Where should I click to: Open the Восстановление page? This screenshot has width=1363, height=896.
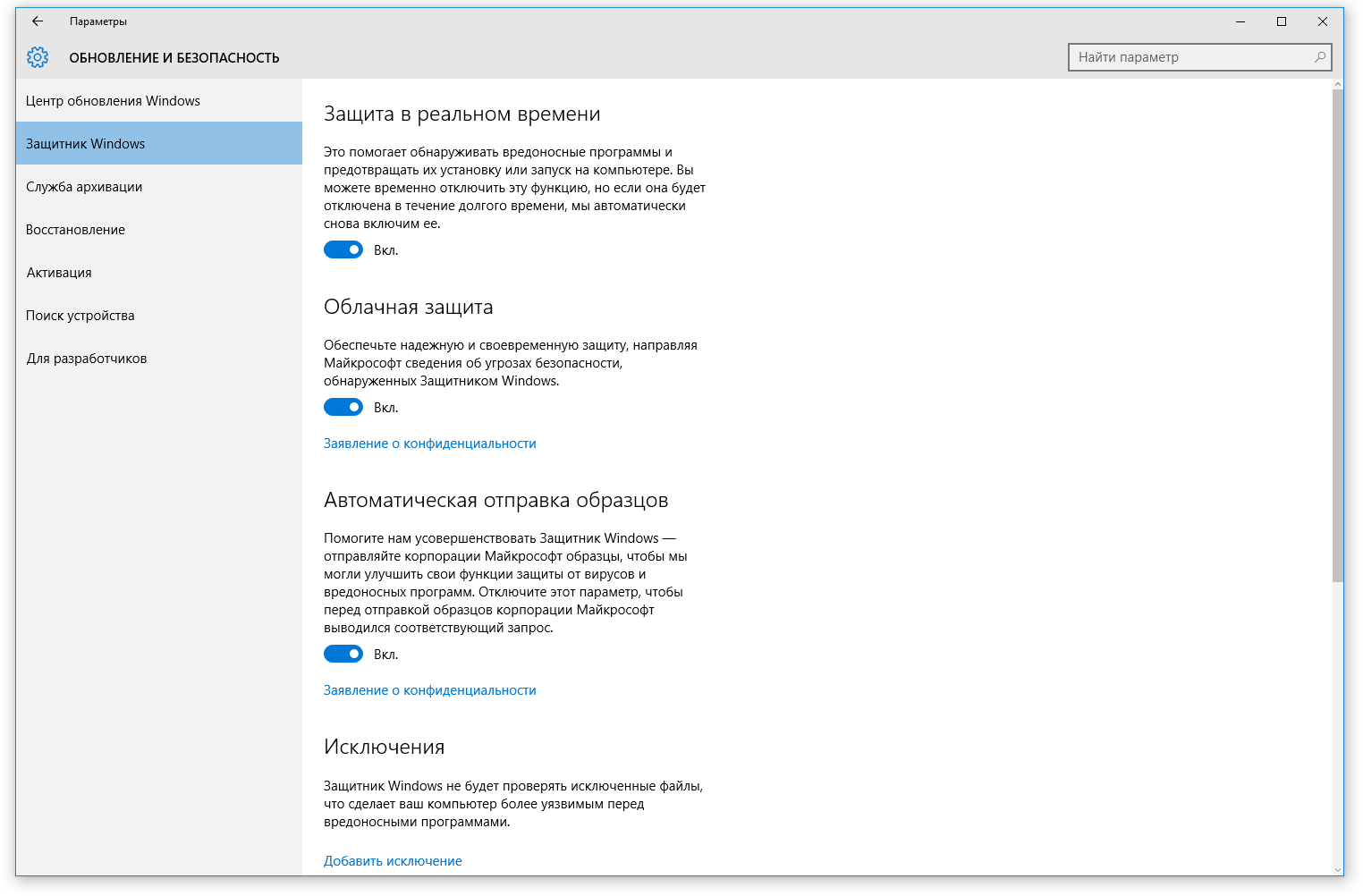[x=159, y=229]
